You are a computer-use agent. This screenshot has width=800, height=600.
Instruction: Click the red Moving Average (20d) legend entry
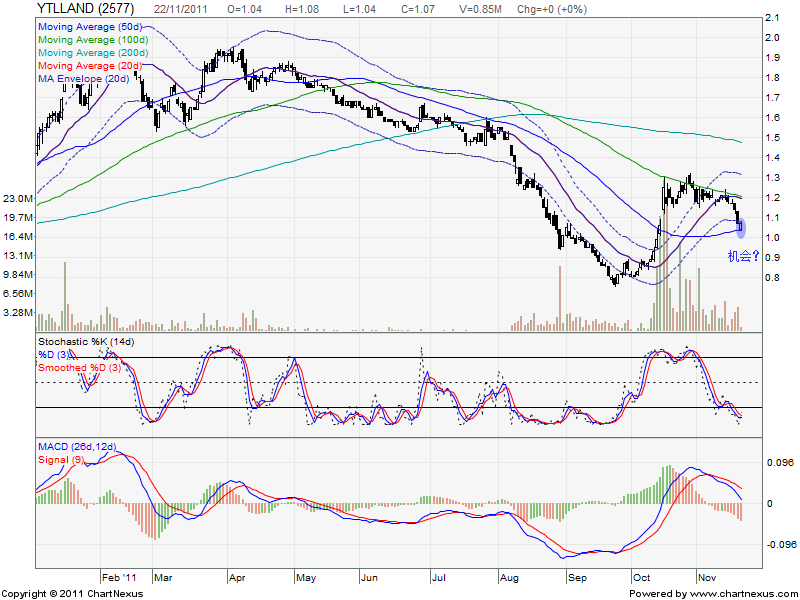coord(92,66)
